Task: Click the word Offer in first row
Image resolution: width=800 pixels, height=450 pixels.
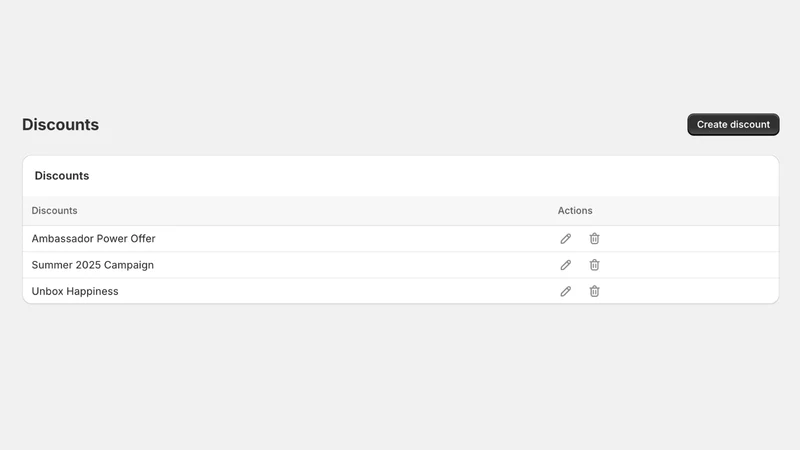Action: click(142, 239)
